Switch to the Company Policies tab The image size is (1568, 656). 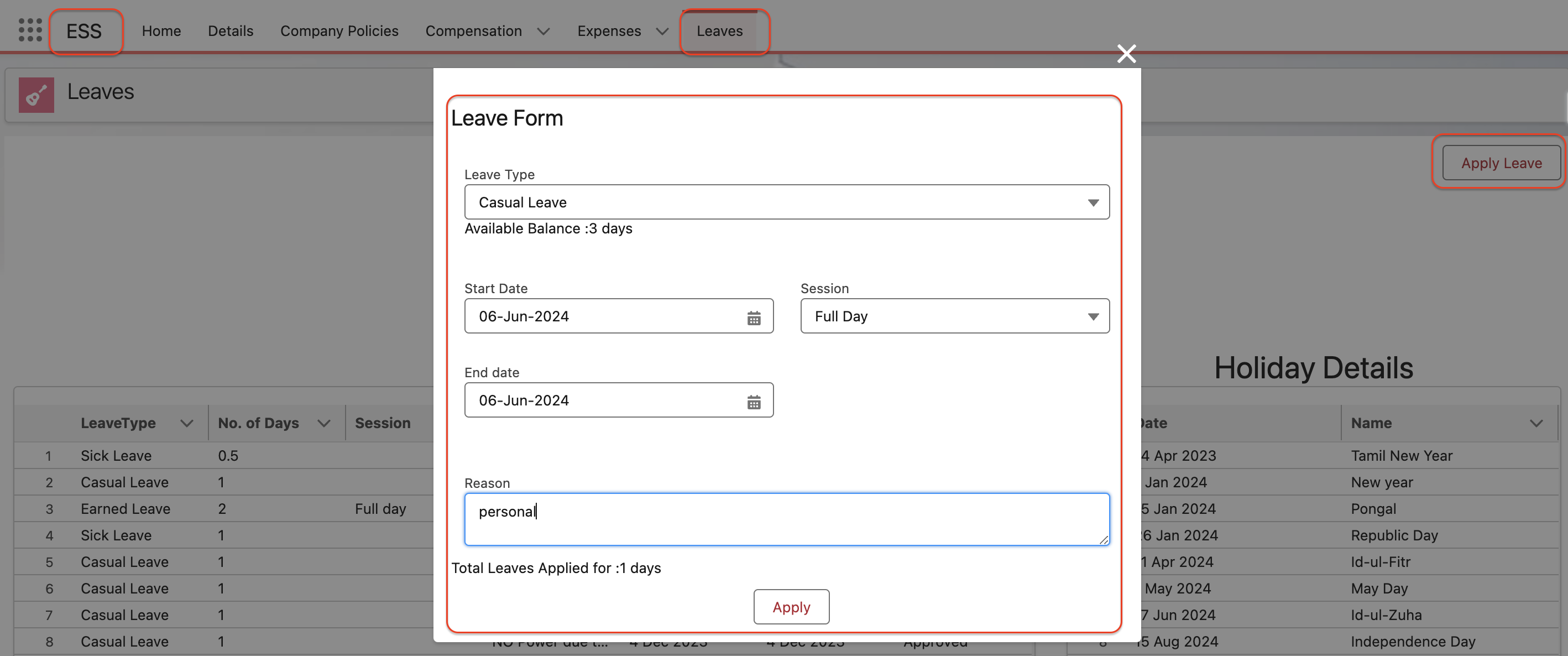tap(339, 31)
